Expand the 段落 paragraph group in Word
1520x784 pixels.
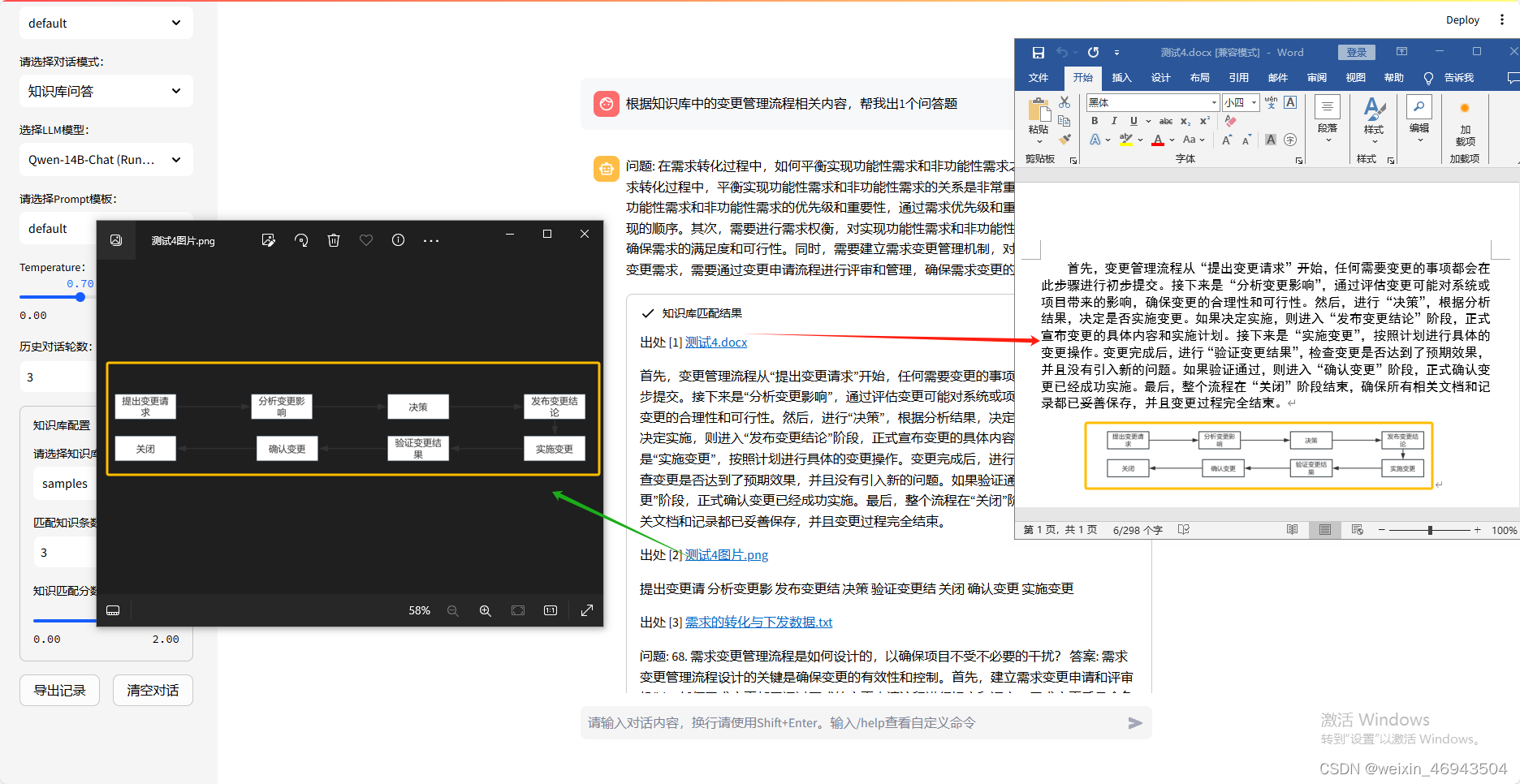(1328, 120)
